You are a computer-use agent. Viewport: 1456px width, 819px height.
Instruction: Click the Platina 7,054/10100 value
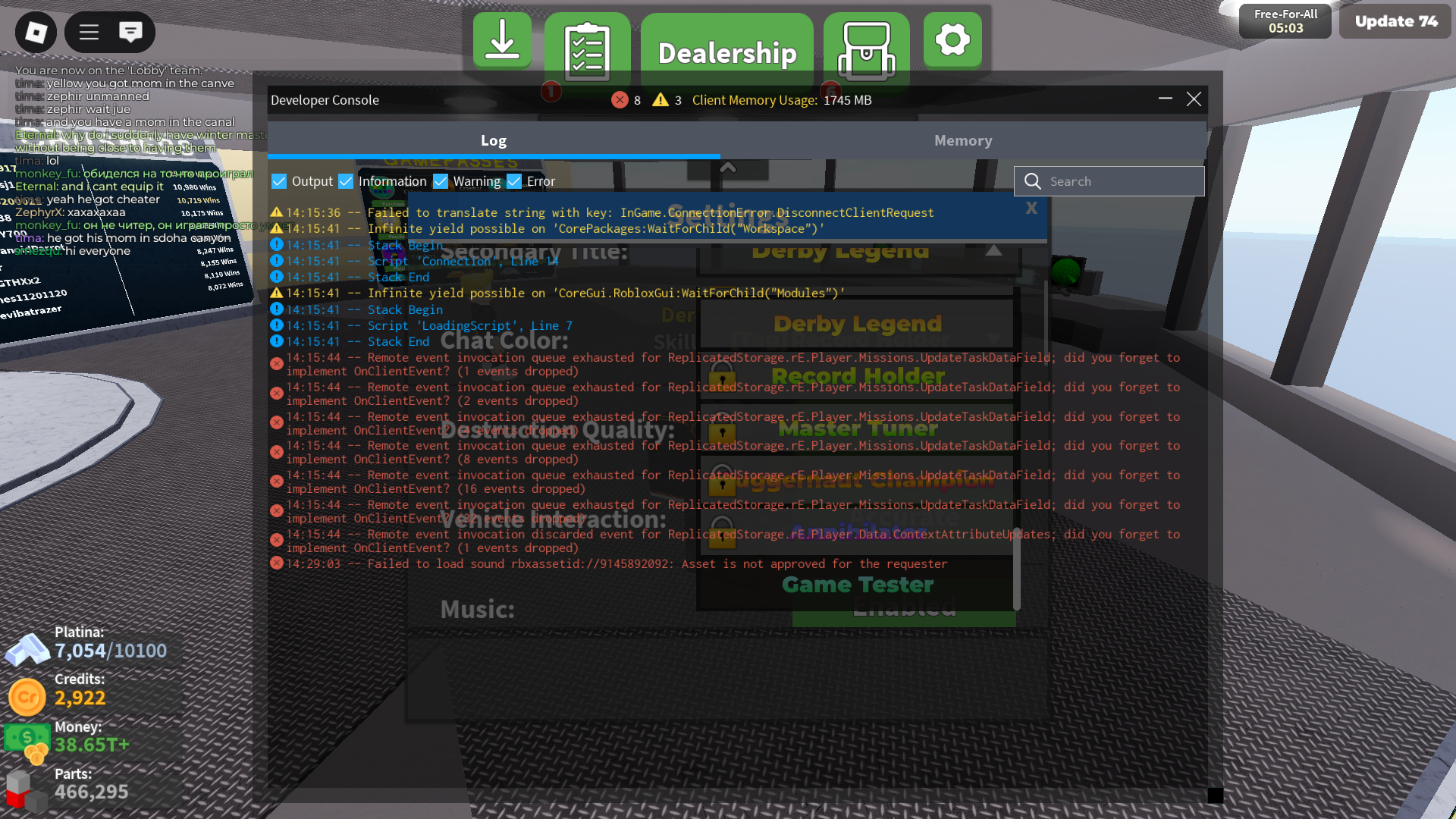pos(111,651)
